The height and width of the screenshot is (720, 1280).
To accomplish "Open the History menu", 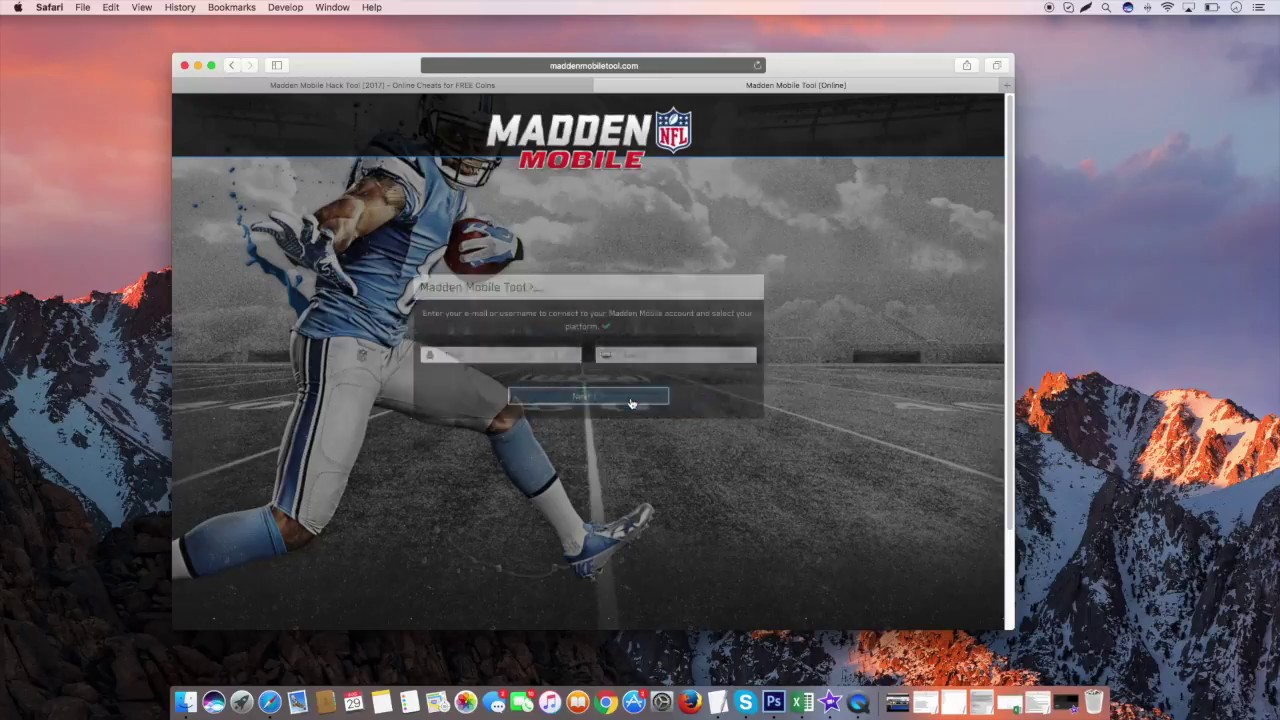I will (180, 7).
